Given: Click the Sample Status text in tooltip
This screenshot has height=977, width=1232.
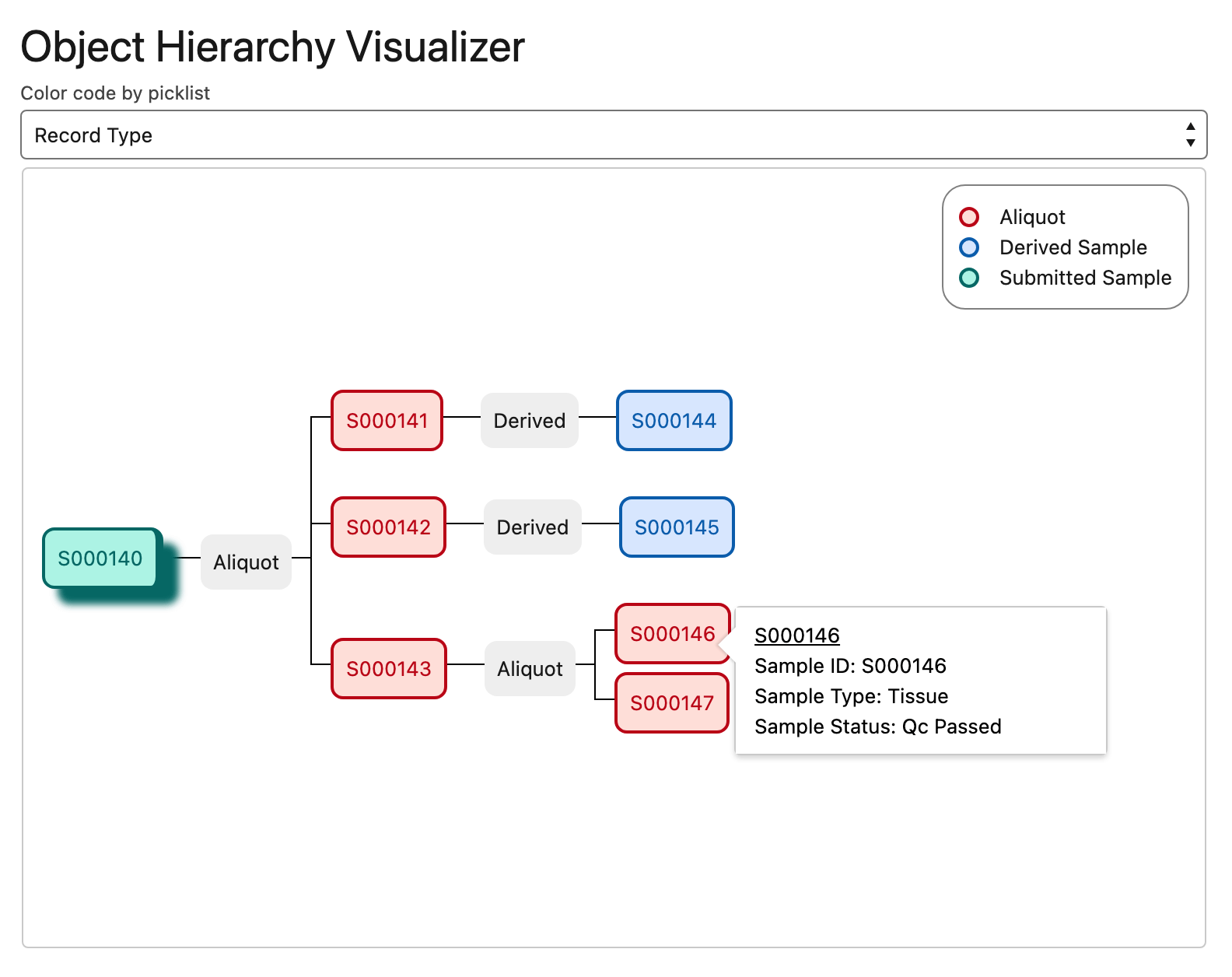Looking at the screenshot, I should click(x=877, y=727).
